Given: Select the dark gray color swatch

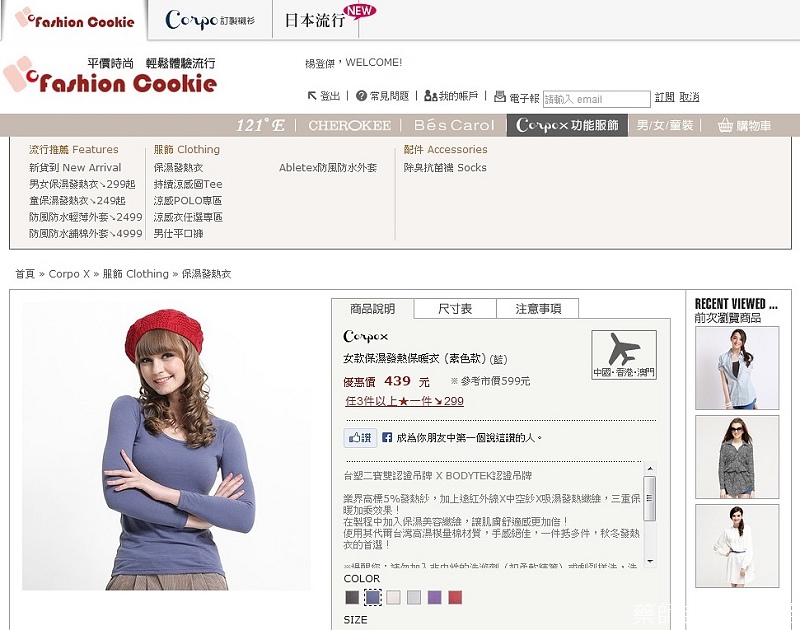Looking at the screenshot, I should click(352, 597).
